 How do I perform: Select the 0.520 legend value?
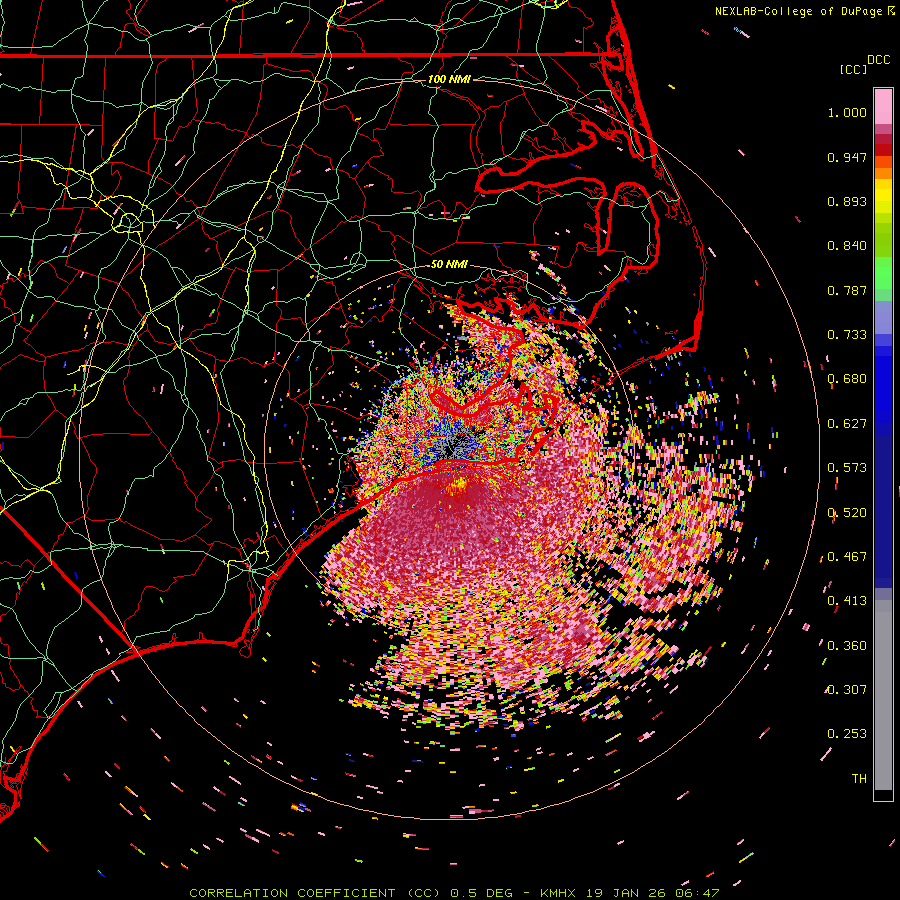tap(847, 513)
